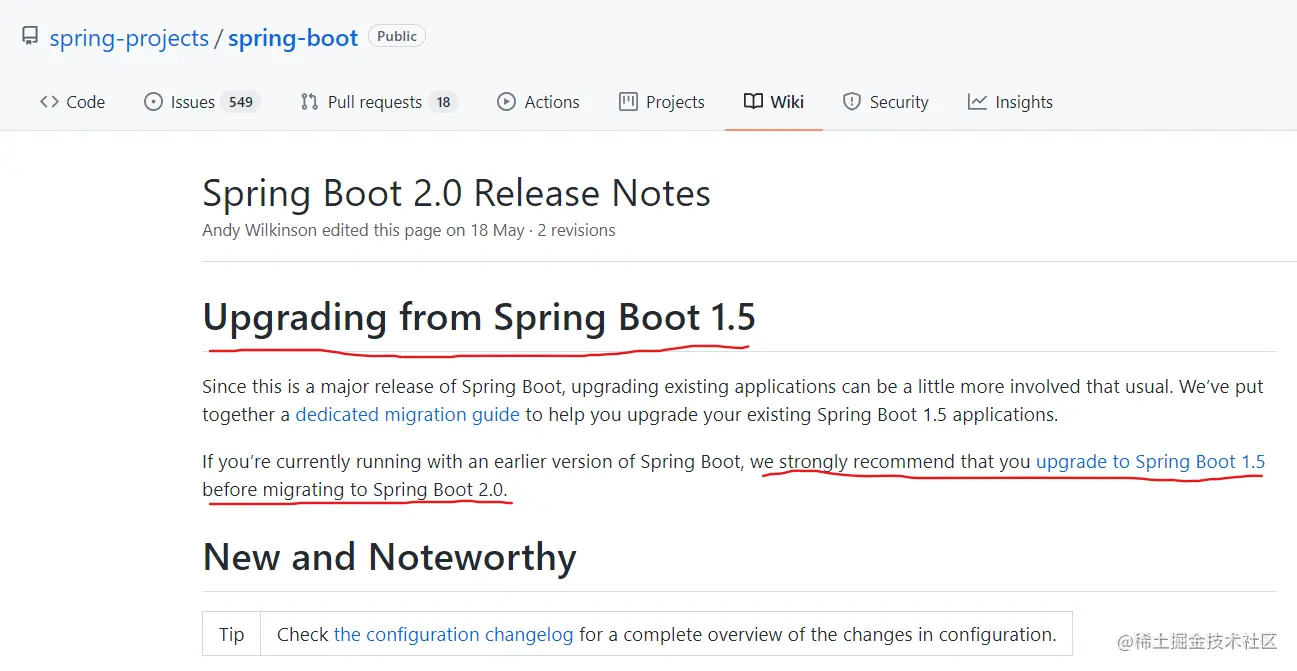Open the configuration changelog link
The image size is (1297, 671).
[454, 634]
